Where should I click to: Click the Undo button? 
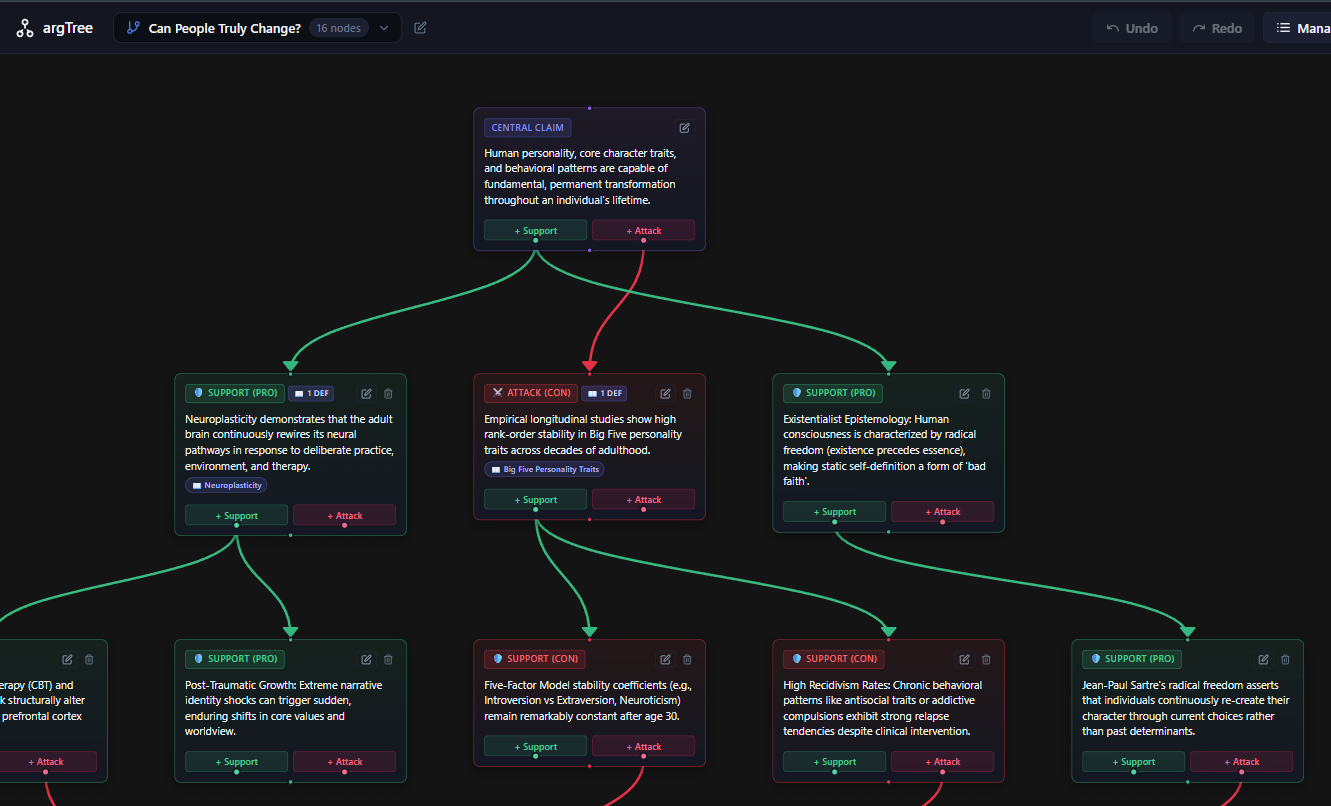[x=1132, y=28]
